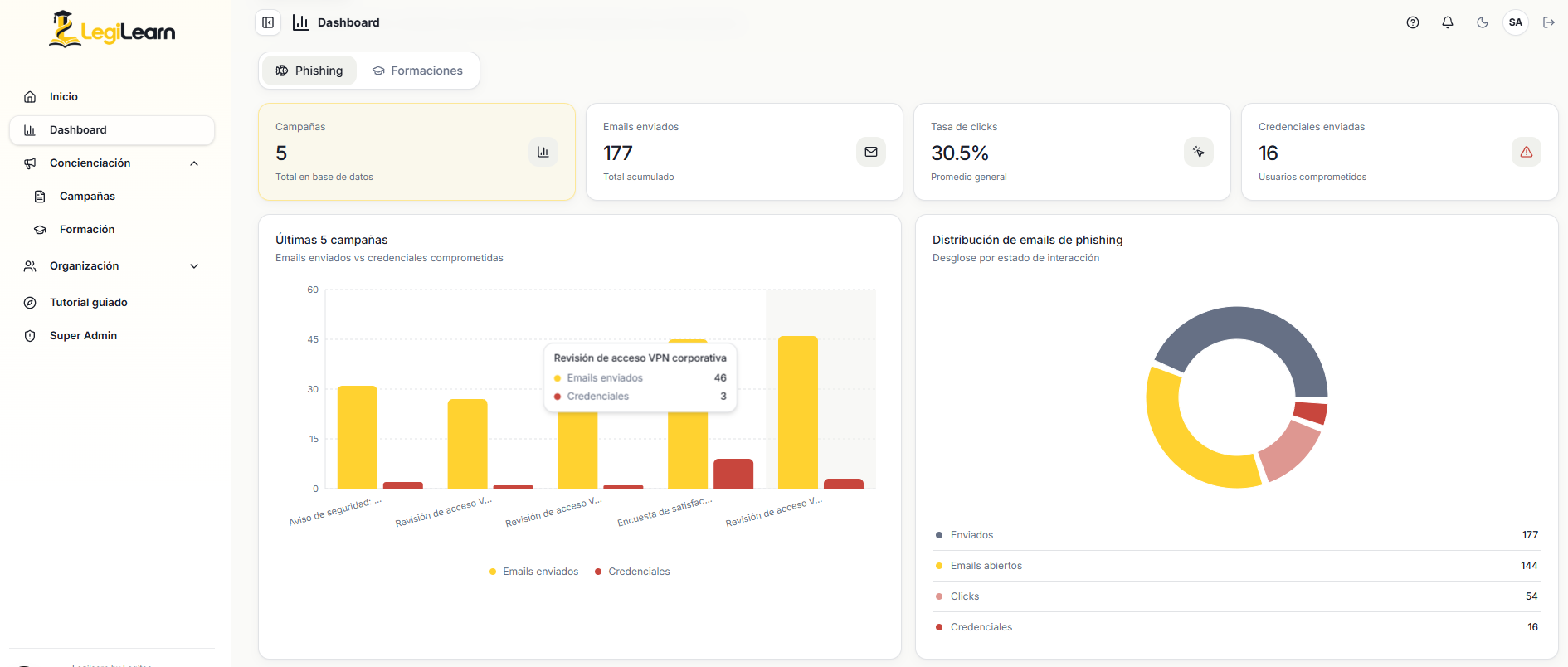Select the Emails abiertos row
1568x667 pixels.
[1237, 566]
